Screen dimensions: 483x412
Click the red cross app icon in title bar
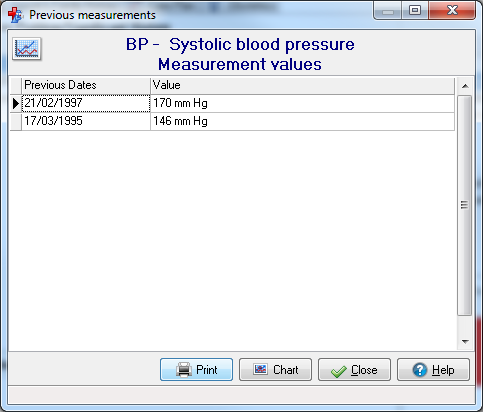(15, 15)
